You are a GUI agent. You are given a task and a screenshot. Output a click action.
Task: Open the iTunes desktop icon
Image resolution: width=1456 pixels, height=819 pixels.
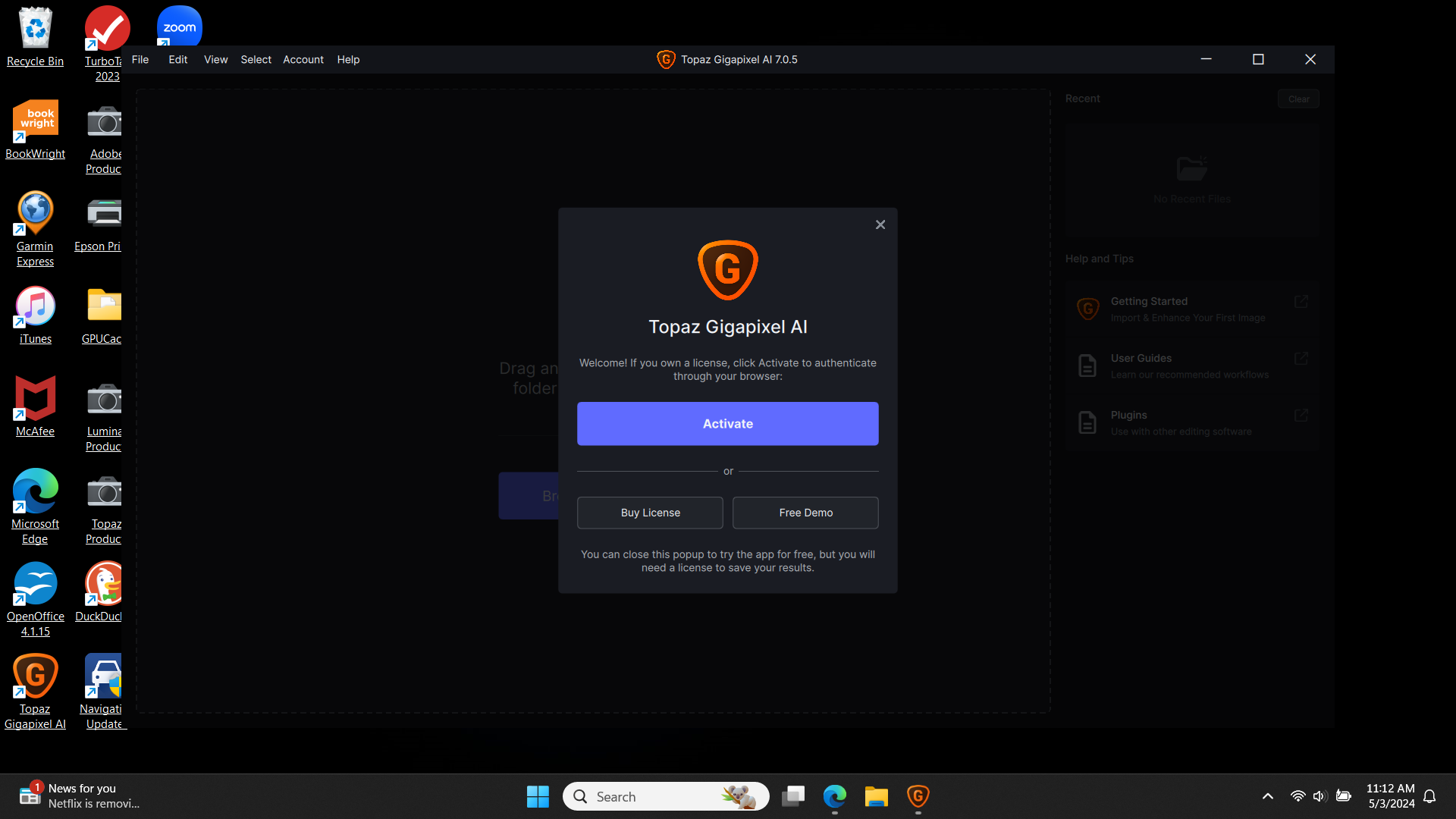pos(35,307)
